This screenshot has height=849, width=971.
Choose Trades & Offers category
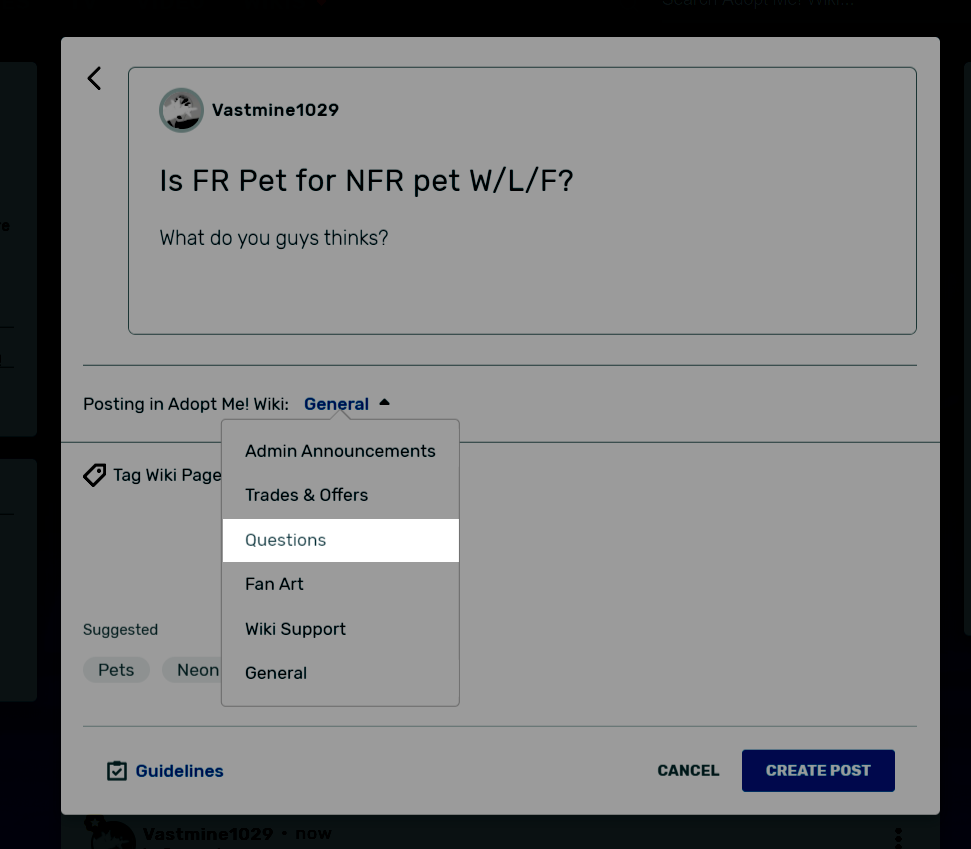(x=341, y=495)
